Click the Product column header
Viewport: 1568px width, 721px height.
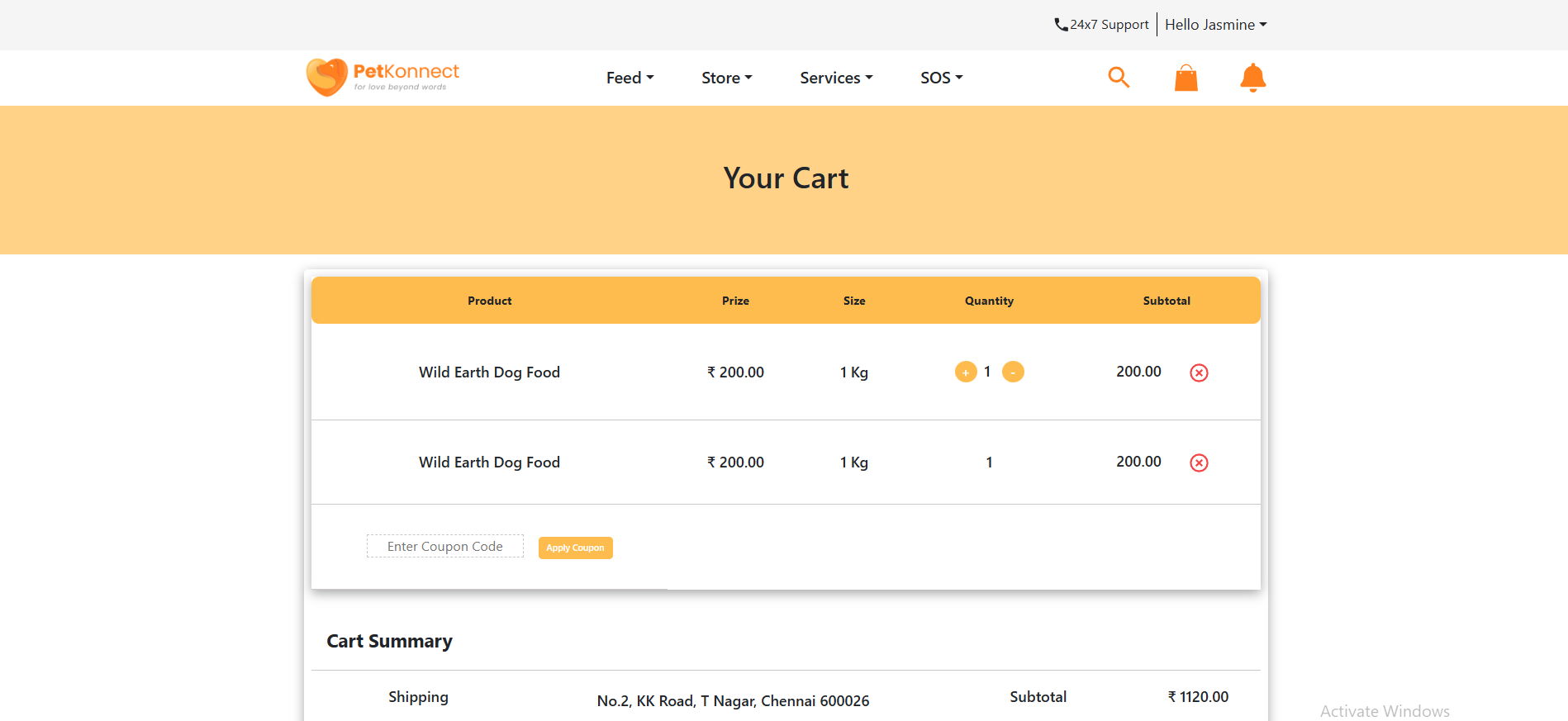(x=490, y=301)
